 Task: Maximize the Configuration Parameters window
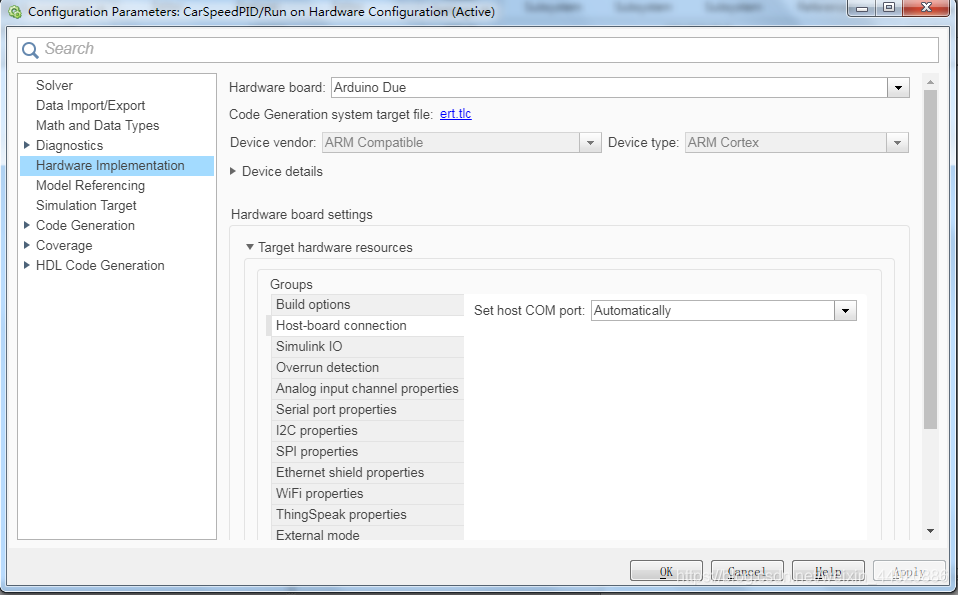[x=889, y=9]
